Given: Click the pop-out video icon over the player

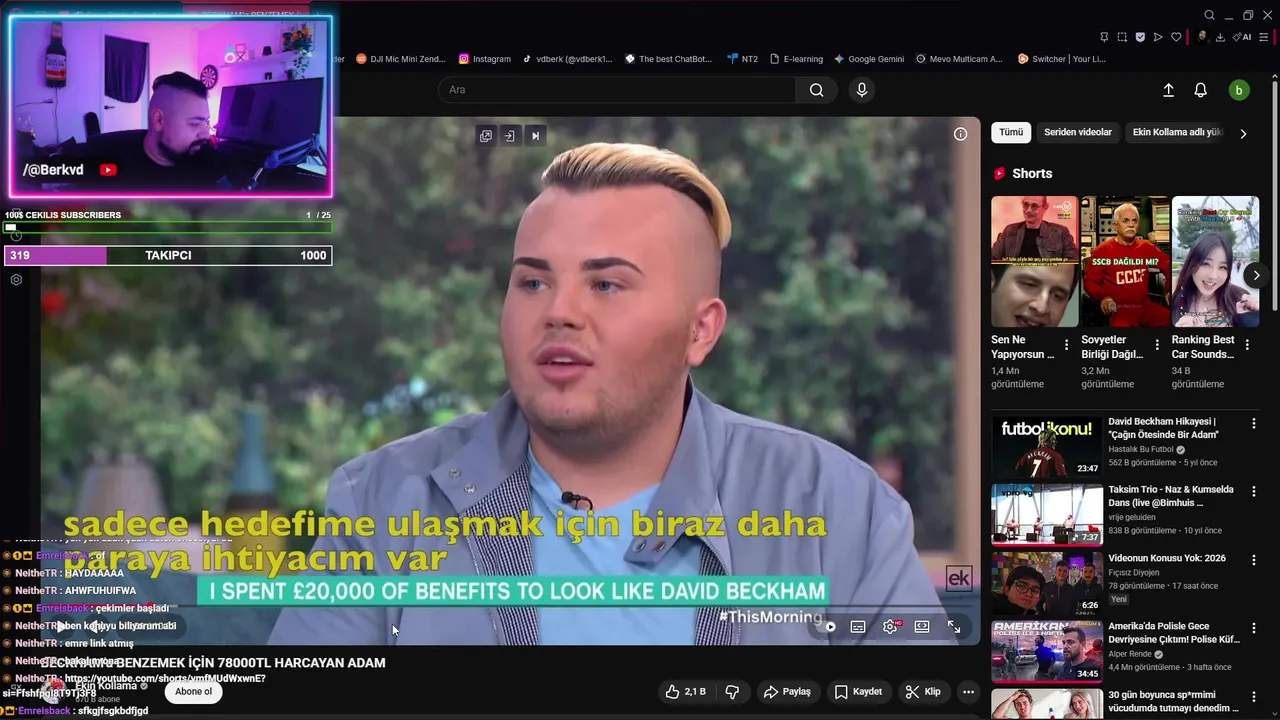Looking at the screenshot, I should [x=486, y=136].
